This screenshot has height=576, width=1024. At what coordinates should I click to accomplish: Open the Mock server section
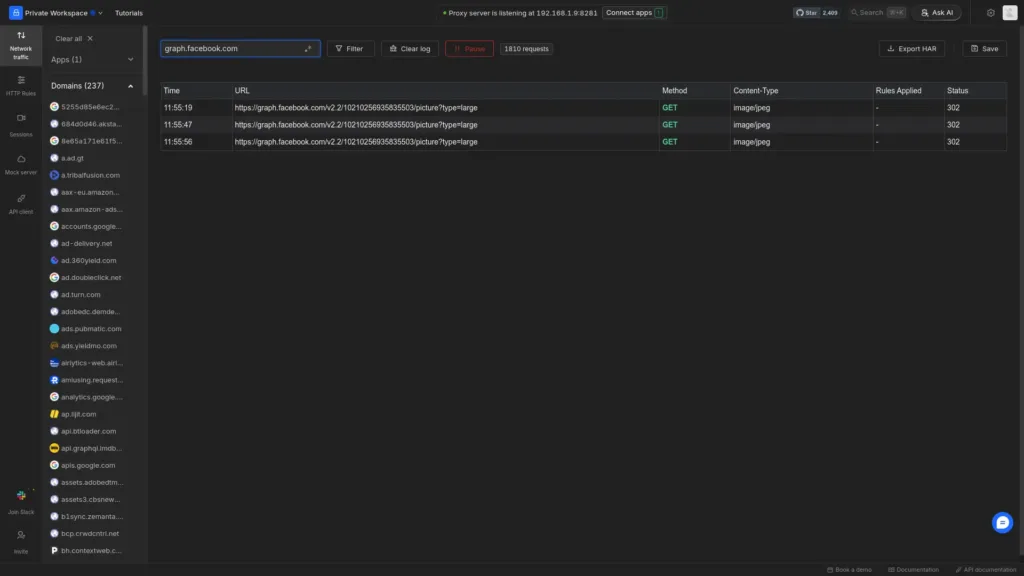21,165
